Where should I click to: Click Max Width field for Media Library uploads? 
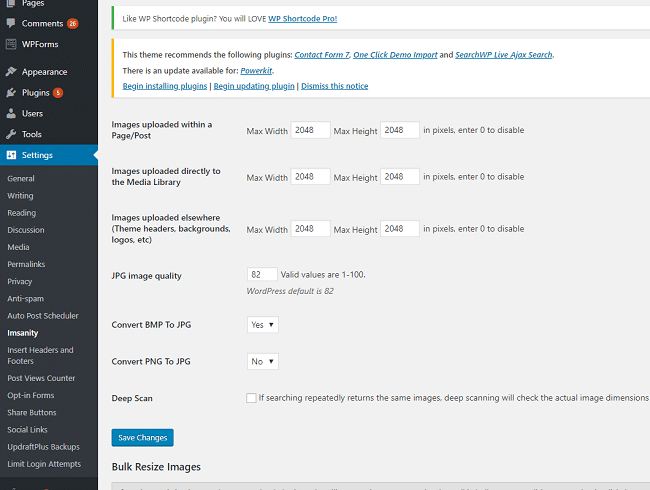pyautogui.click(x=310, y=177)
